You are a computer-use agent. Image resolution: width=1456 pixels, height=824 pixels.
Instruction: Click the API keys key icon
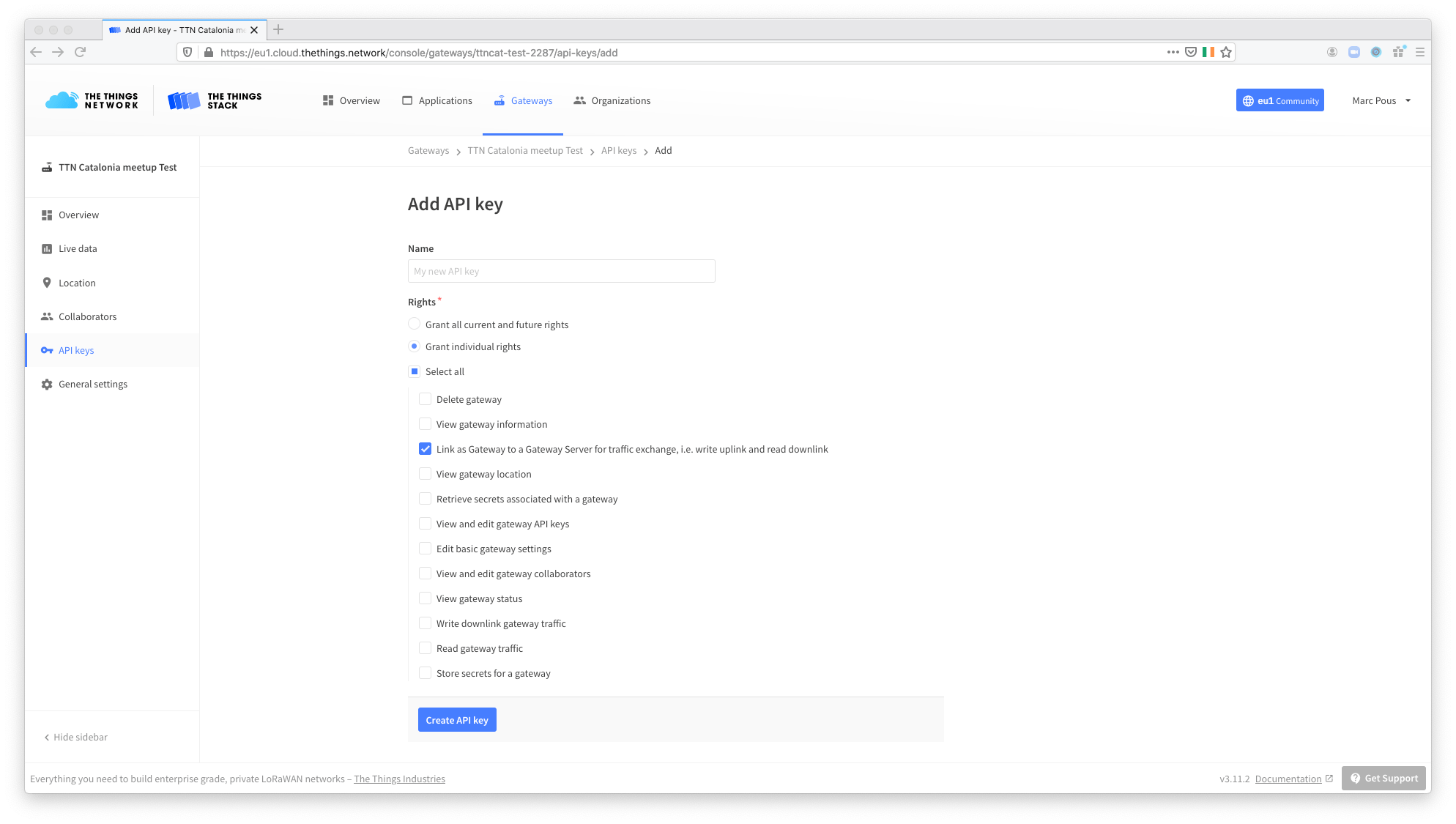coord(47,350)
